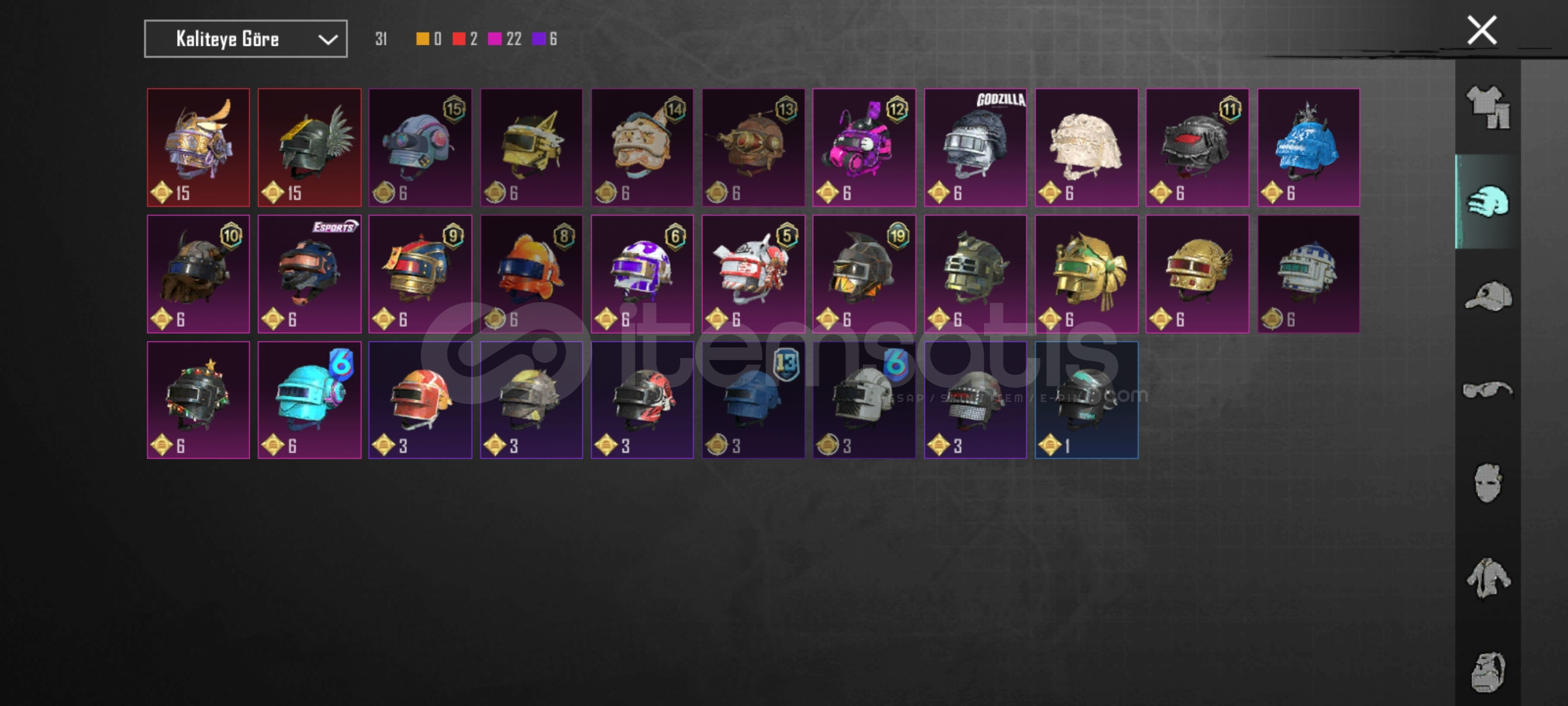Open the Kaliteye Göre sort dropdown
Screen dimensions: 1568x706
[x=246, y=39]
